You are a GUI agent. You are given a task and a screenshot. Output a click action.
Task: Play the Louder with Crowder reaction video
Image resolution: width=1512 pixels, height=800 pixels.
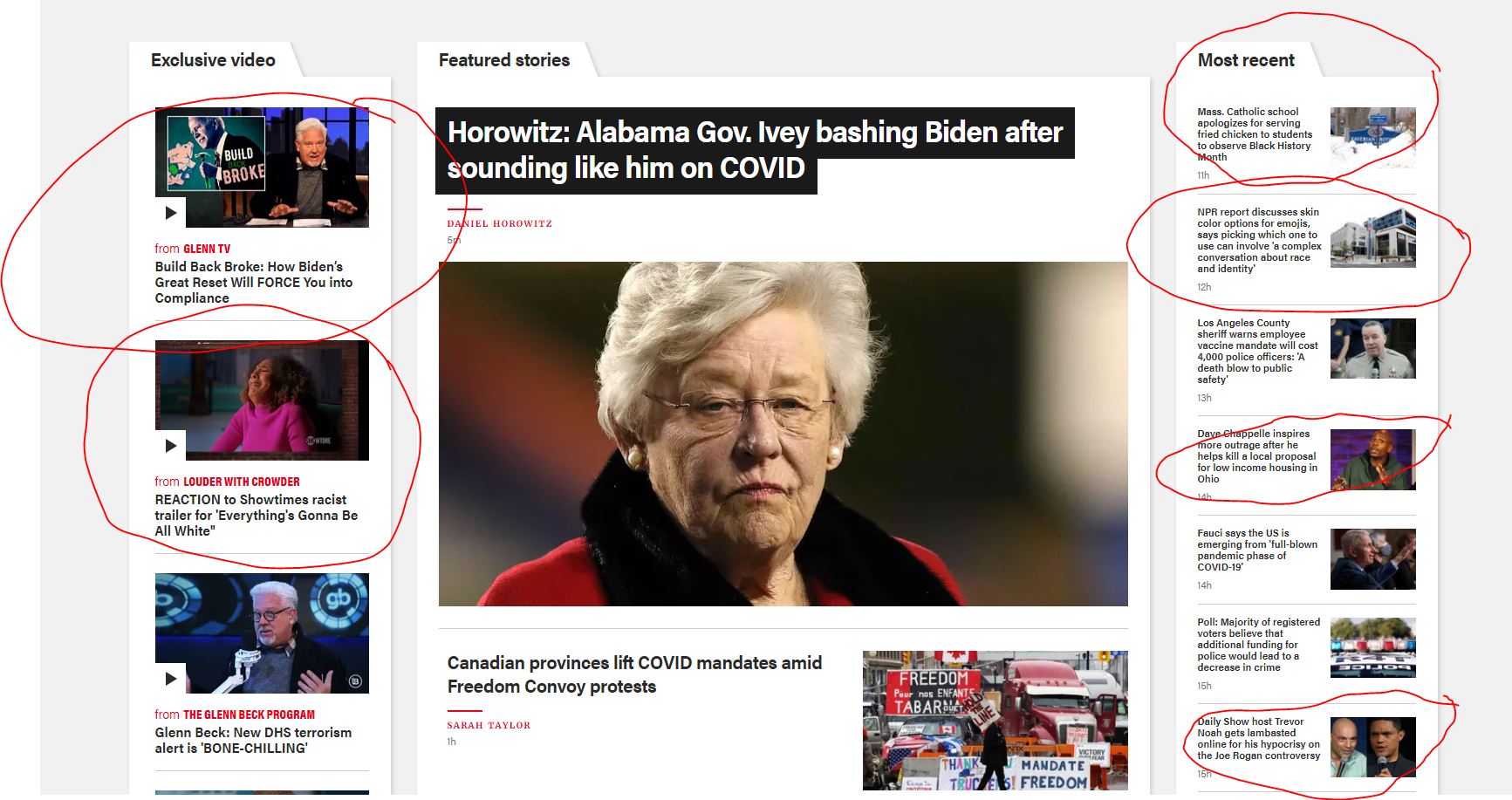coord(171,445)
